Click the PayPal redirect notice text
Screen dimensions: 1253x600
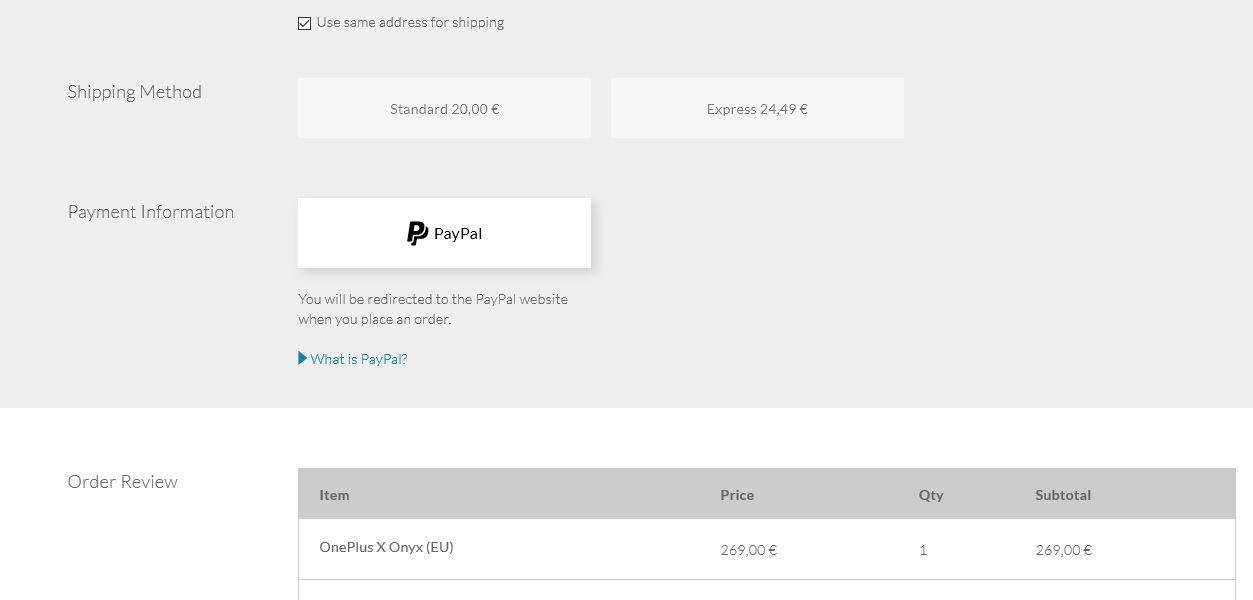(433, 309)
